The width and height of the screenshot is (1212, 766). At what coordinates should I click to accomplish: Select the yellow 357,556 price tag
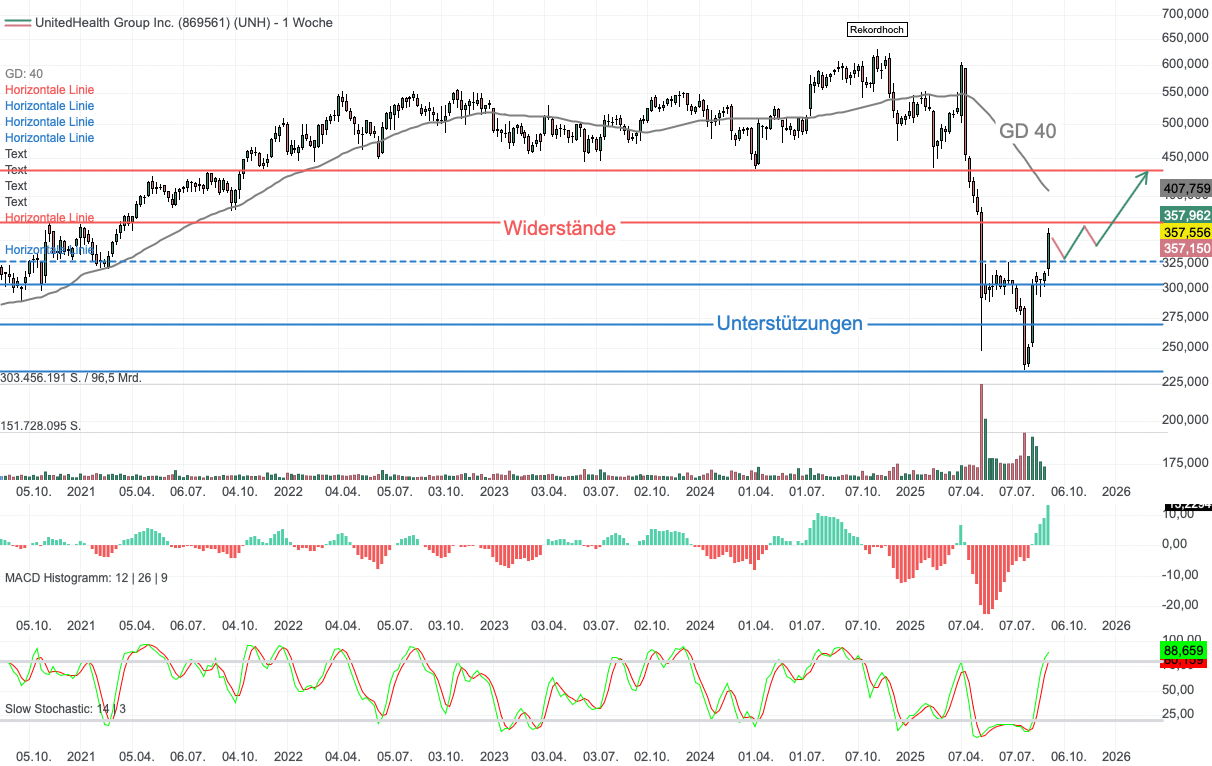coord(1186,231)
